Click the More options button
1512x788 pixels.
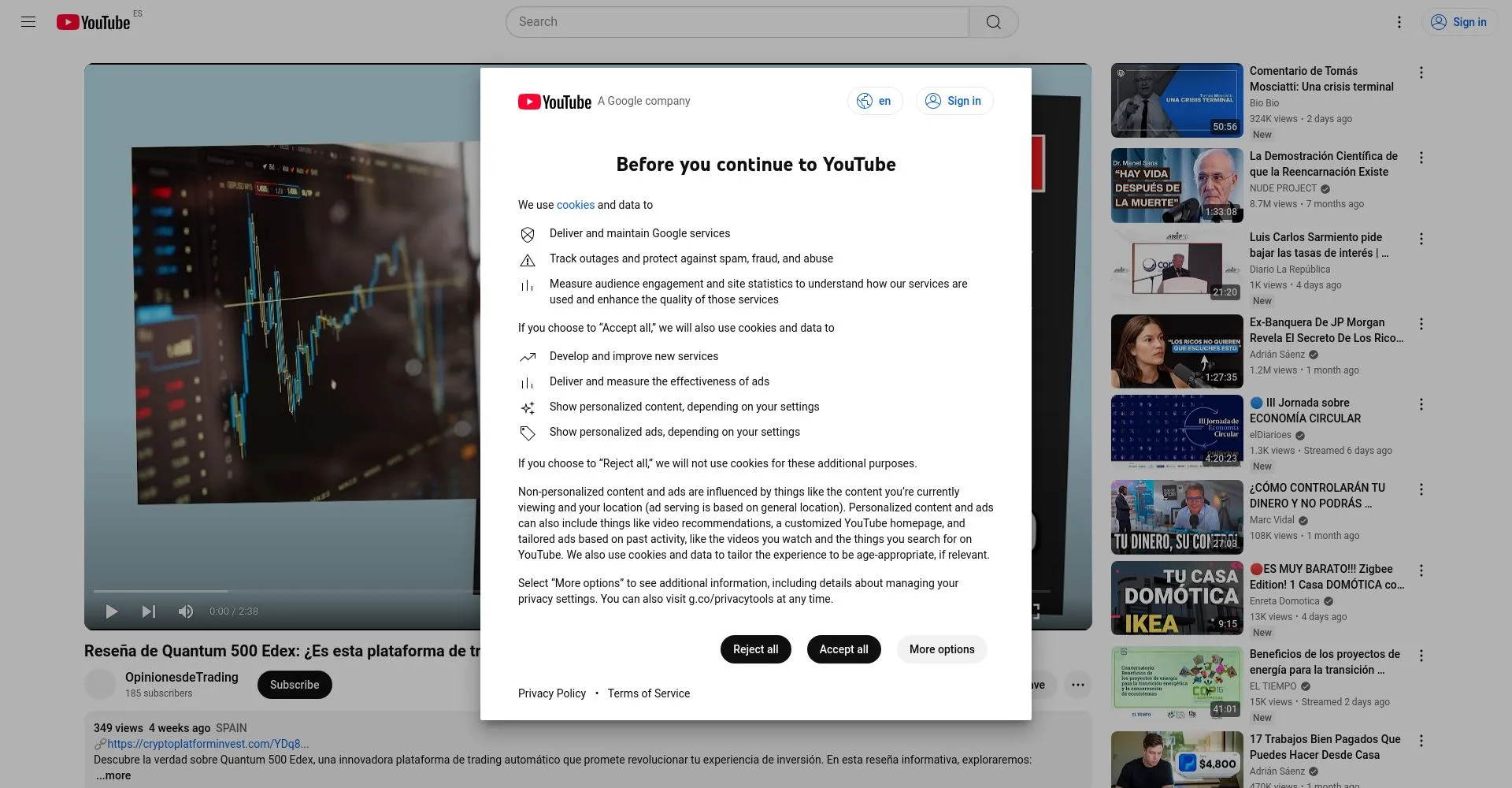[x=942, y=649]
